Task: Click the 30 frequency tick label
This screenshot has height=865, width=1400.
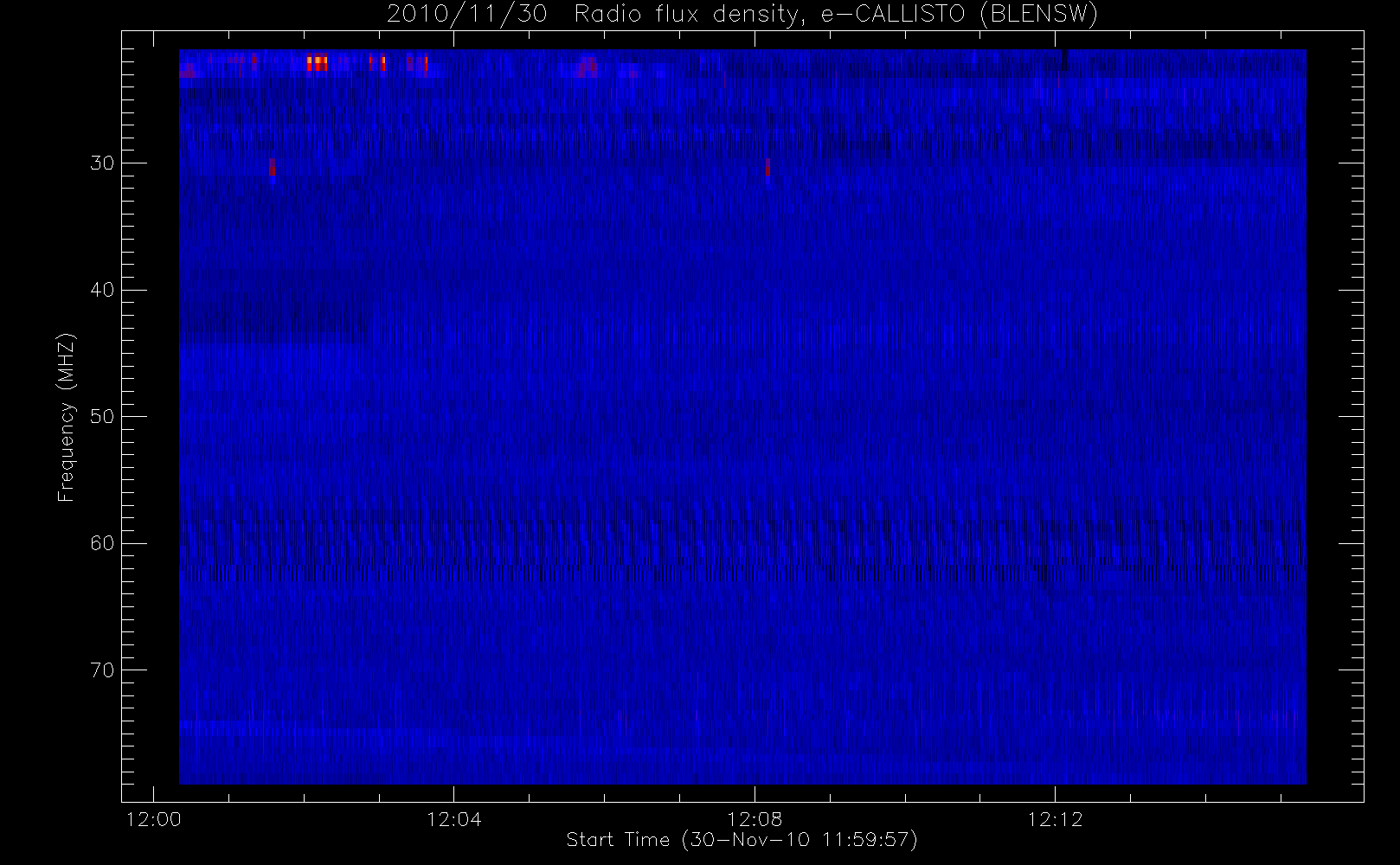Action: pyautogui.click(x=103, y=163)
